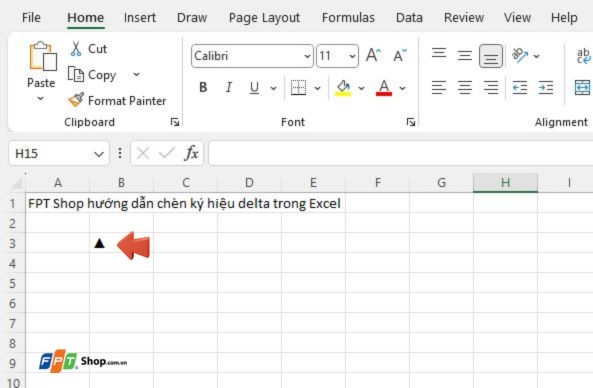Select column B header
This screenshot has width=593, height=388.
(121, 183)
